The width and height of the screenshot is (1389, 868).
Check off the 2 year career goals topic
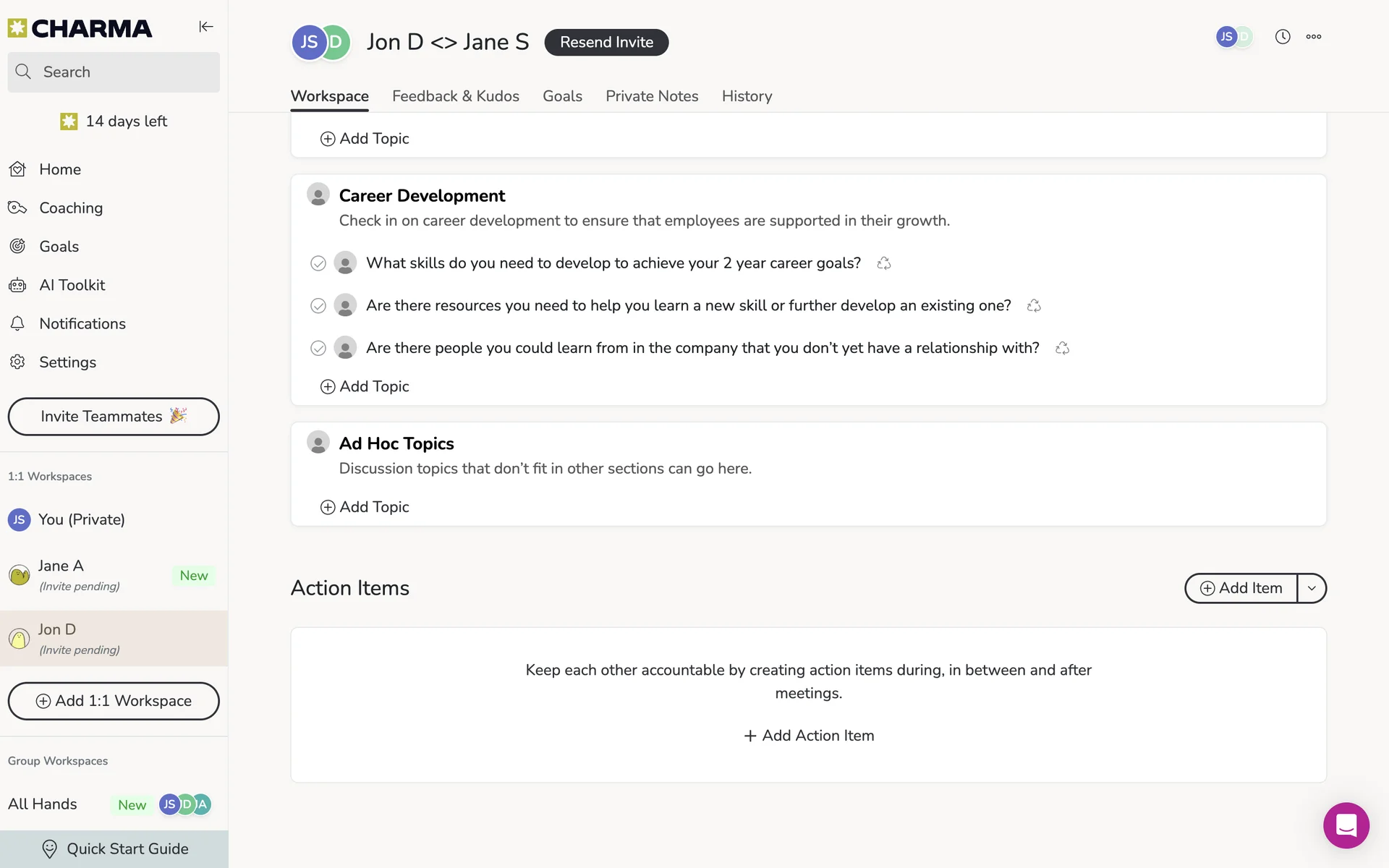(x=318, y=263)
